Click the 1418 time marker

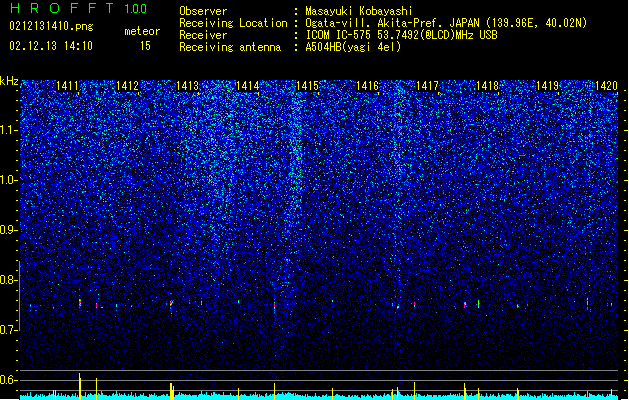[487, 86]
